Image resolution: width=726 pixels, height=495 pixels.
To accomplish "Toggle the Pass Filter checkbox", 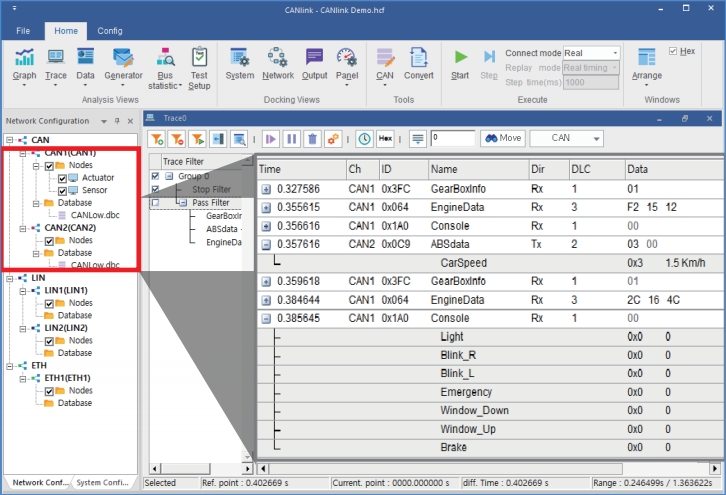I will (155, 202).
